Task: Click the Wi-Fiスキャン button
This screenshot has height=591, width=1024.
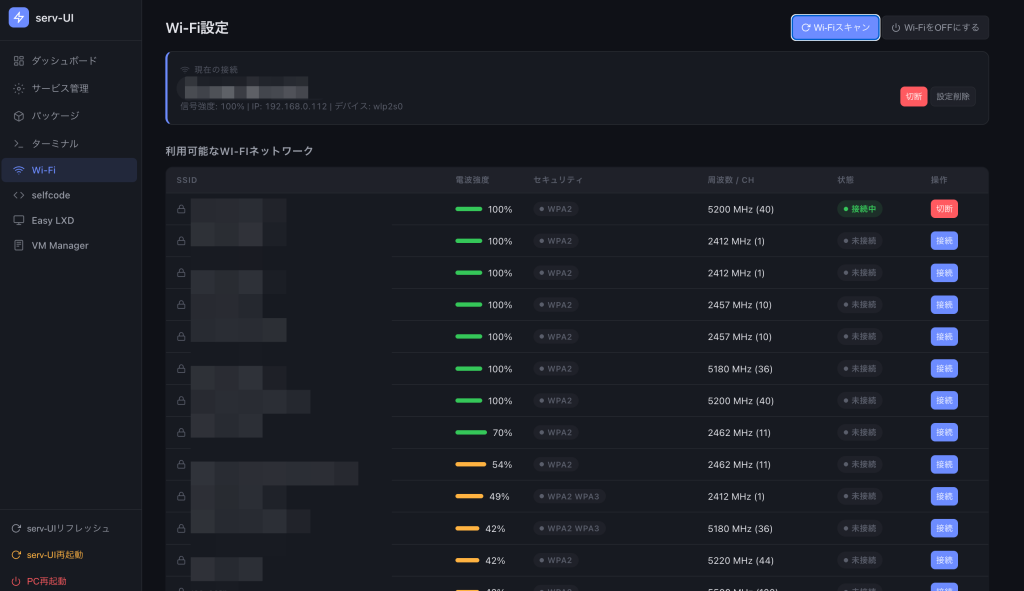Action: [835, 27]
